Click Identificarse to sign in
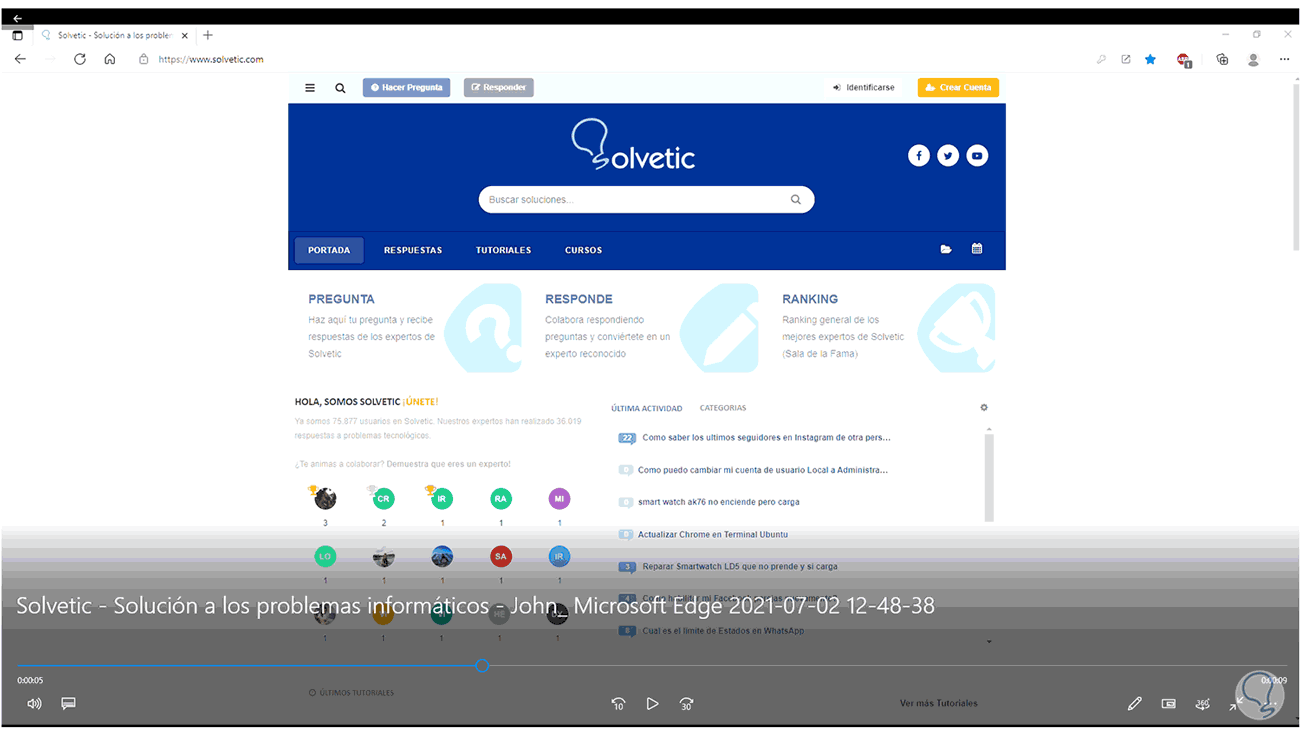This screenshot has width=1300, height=733. (864, 88)
